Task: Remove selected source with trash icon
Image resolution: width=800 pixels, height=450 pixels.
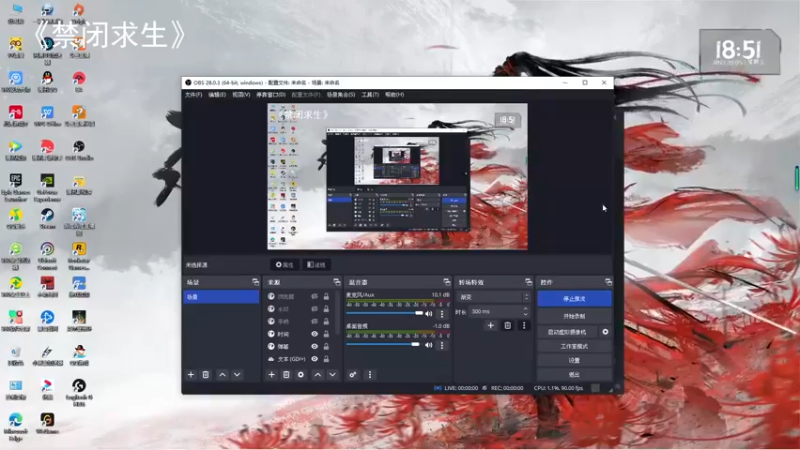Action: point(286,374)
